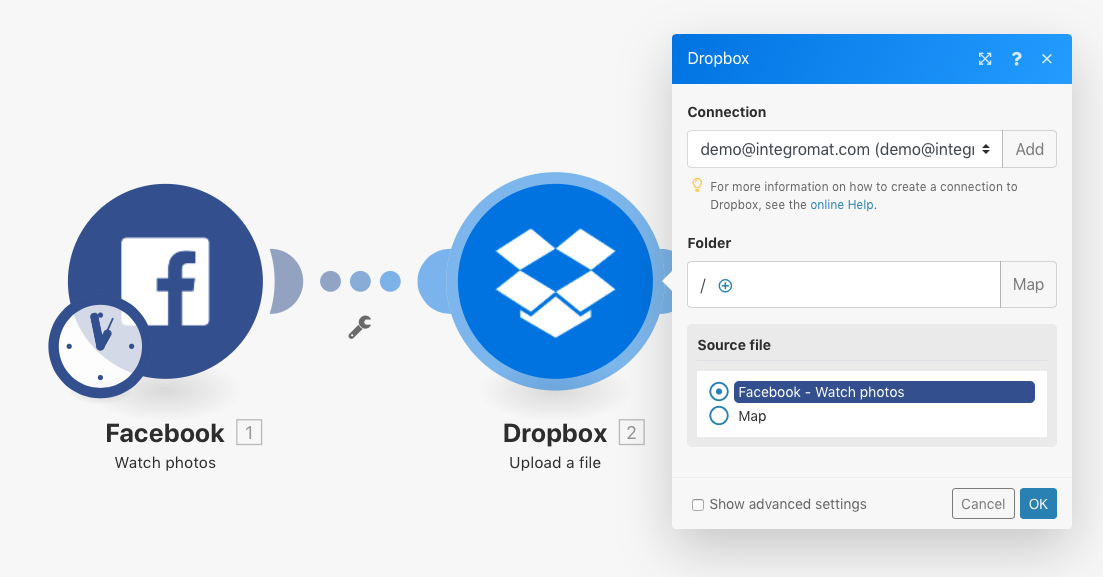This screenshot has height=577, width=1103.
Task: Enable Show advanced settings checkbox
Action: (698, 505)
